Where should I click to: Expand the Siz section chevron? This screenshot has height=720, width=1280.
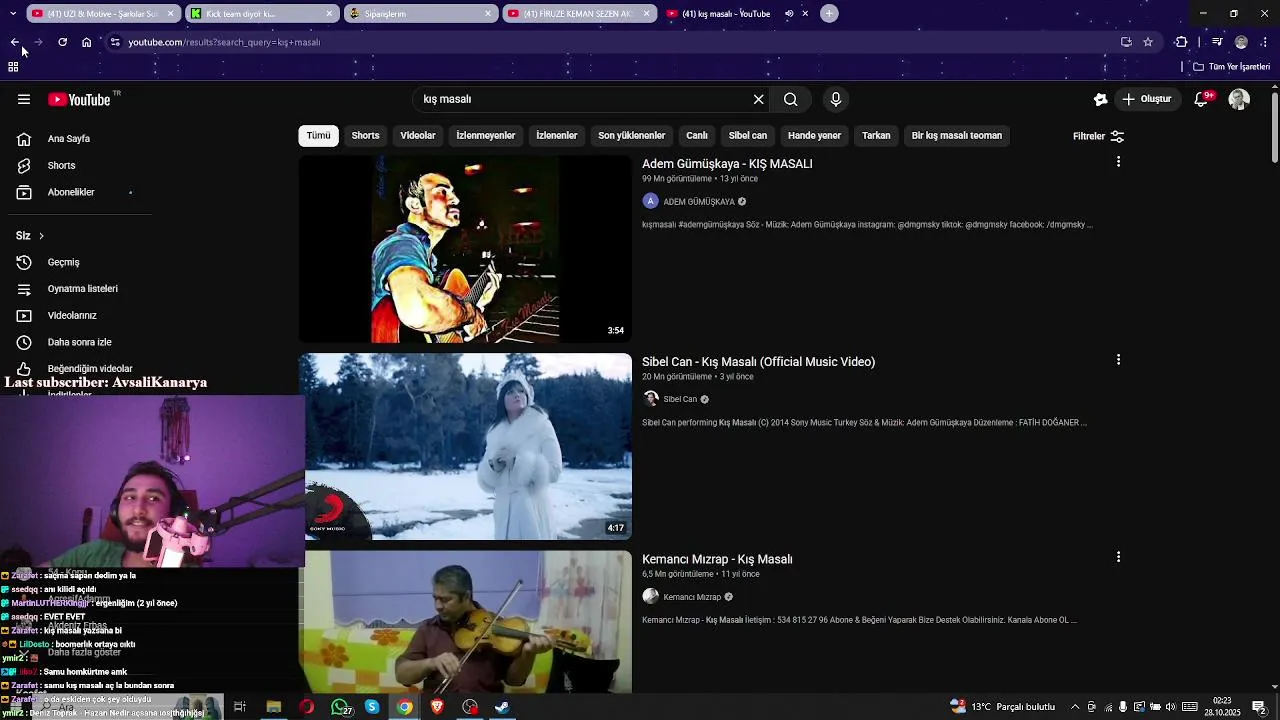click(41, 236)
